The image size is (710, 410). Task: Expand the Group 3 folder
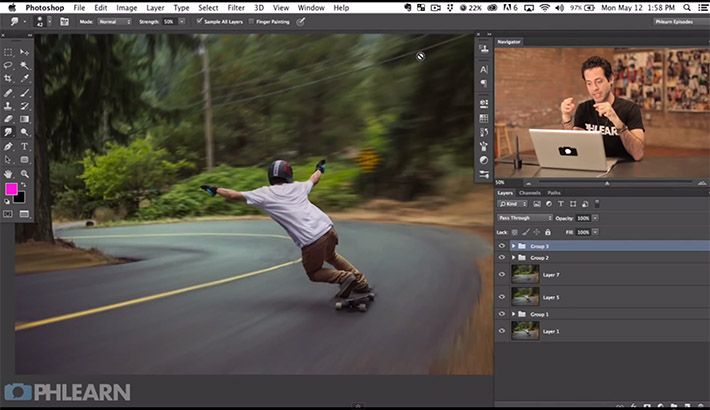513,246
